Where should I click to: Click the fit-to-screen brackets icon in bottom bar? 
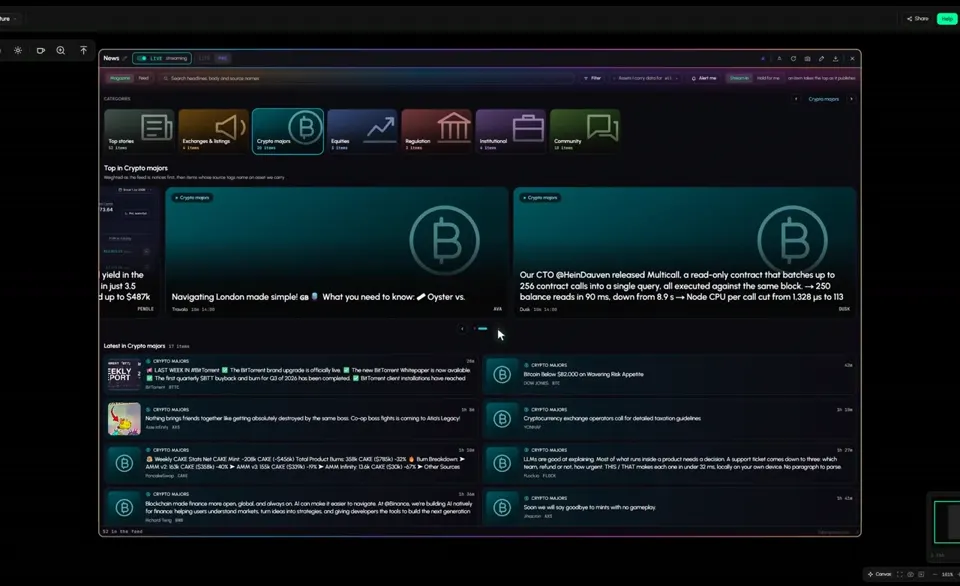[x=899, y=574]
